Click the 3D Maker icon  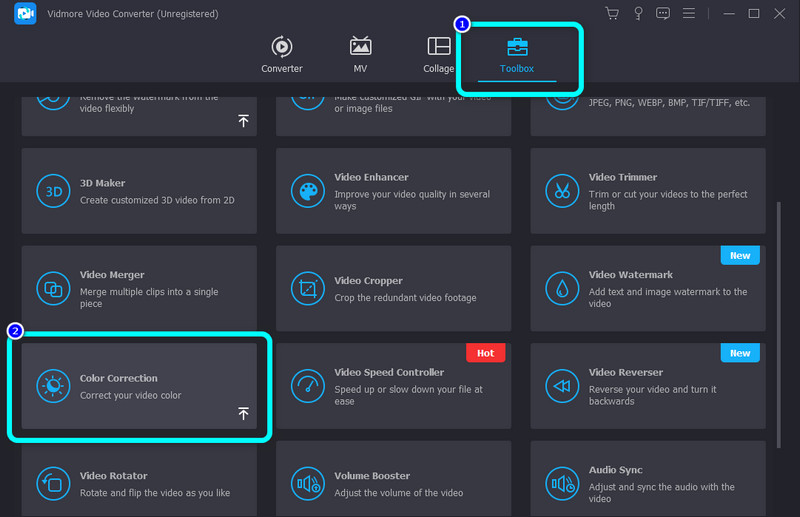click(51, 191)
